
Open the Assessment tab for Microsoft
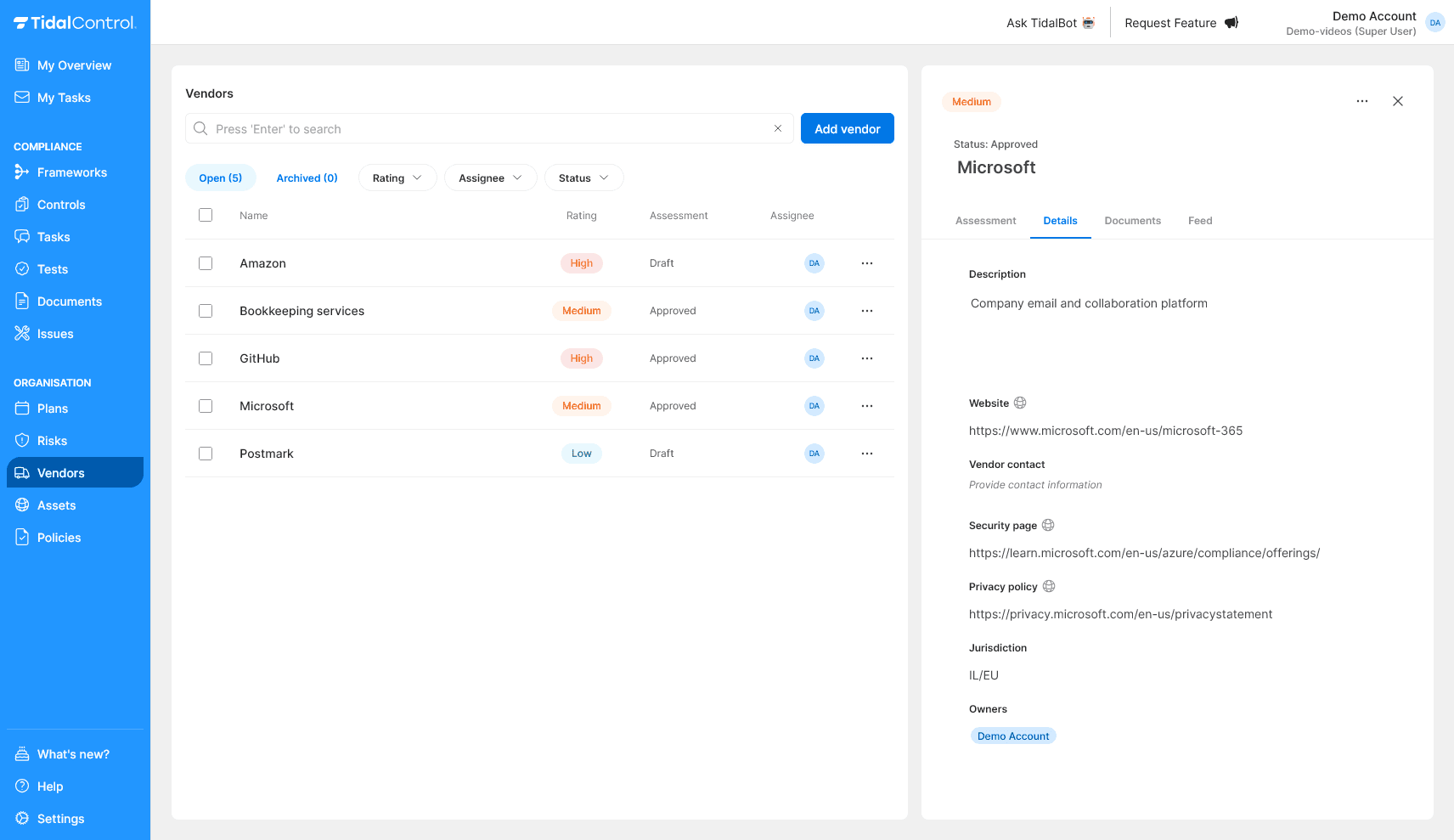coord(985,220)
